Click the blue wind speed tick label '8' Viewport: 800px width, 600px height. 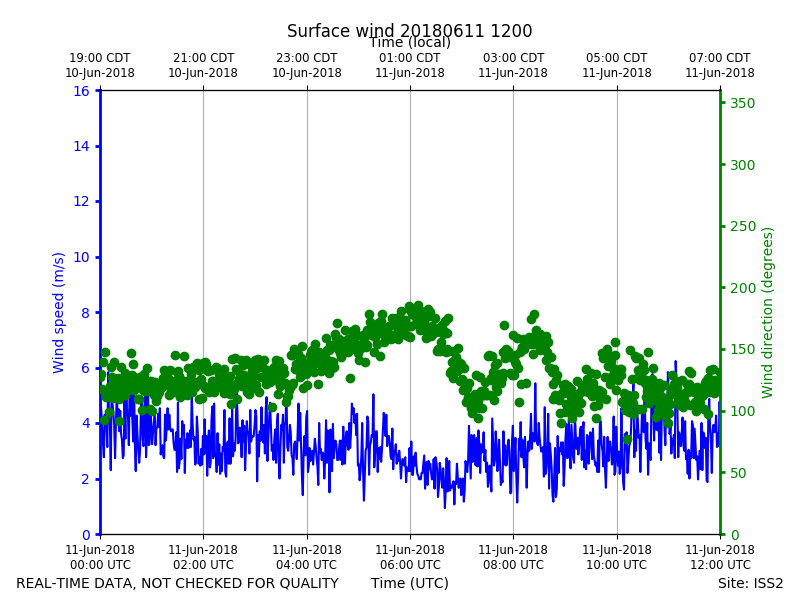pos(85,313)
